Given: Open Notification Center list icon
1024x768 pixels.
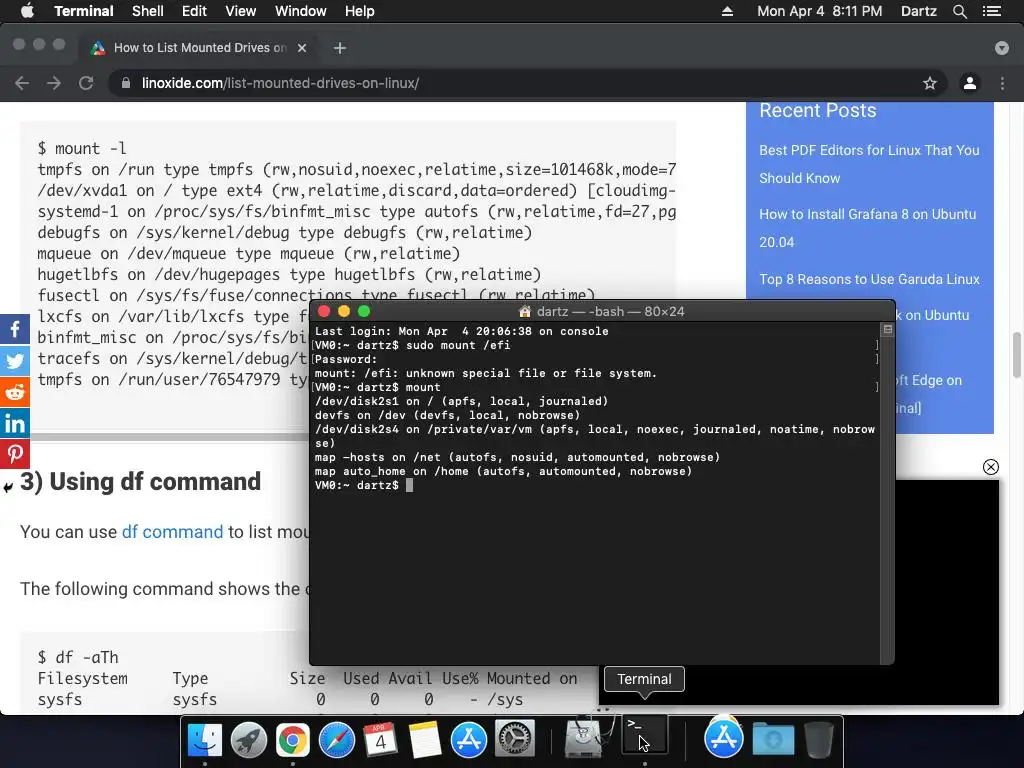Looking at the screenshot, I should pyautogui.click(x=992, y=11).
